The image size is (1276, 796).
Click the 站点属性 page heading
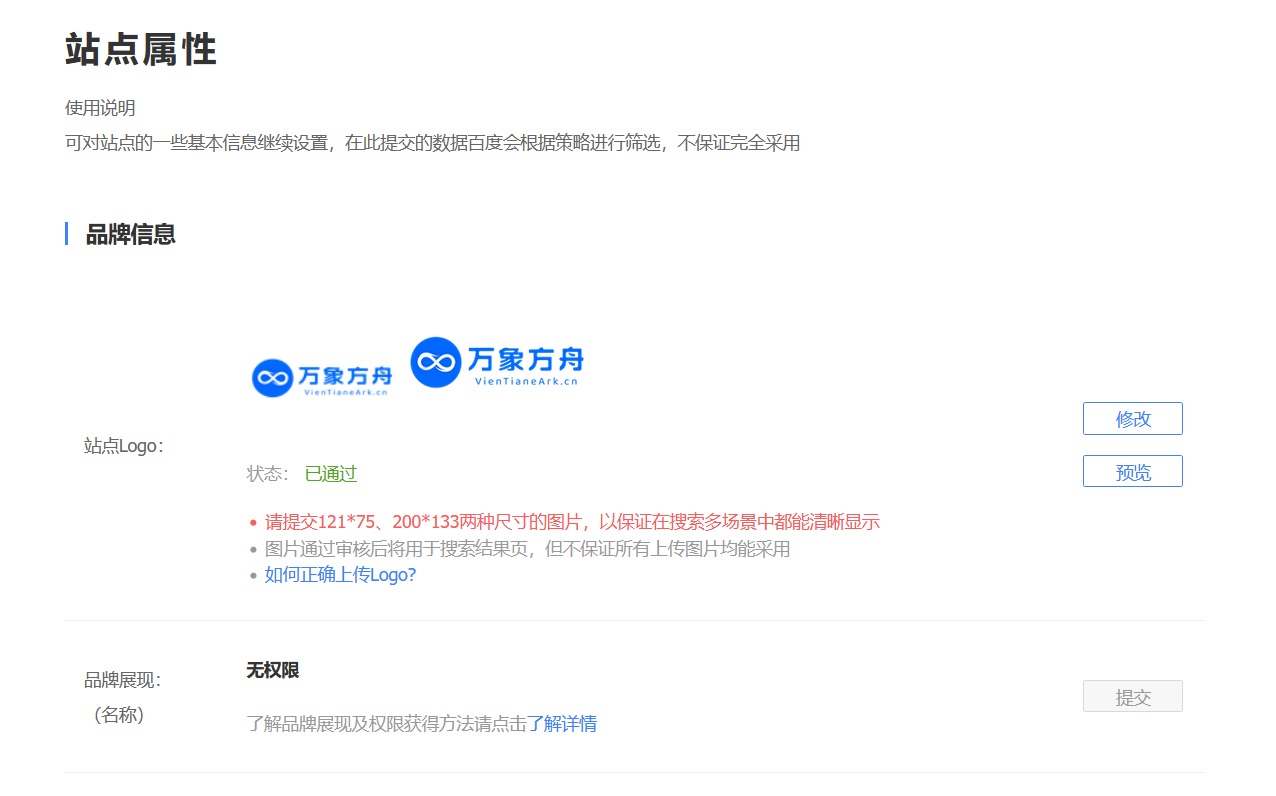141,49
